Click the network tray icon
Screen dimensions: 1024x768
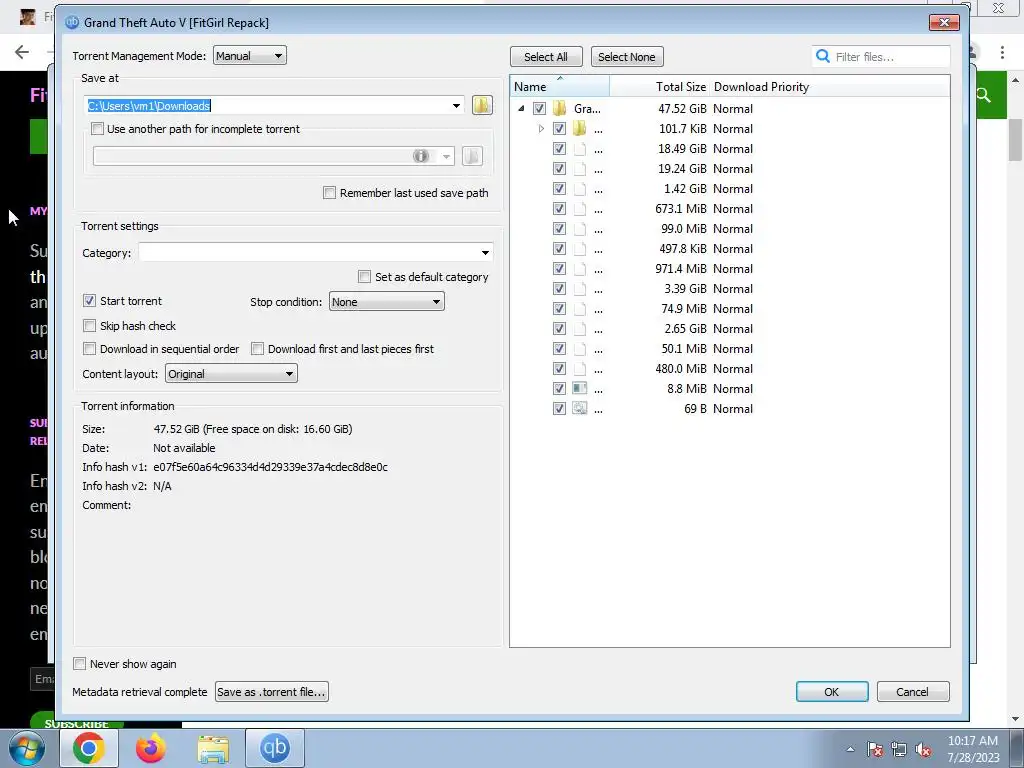tap(899, 749)
